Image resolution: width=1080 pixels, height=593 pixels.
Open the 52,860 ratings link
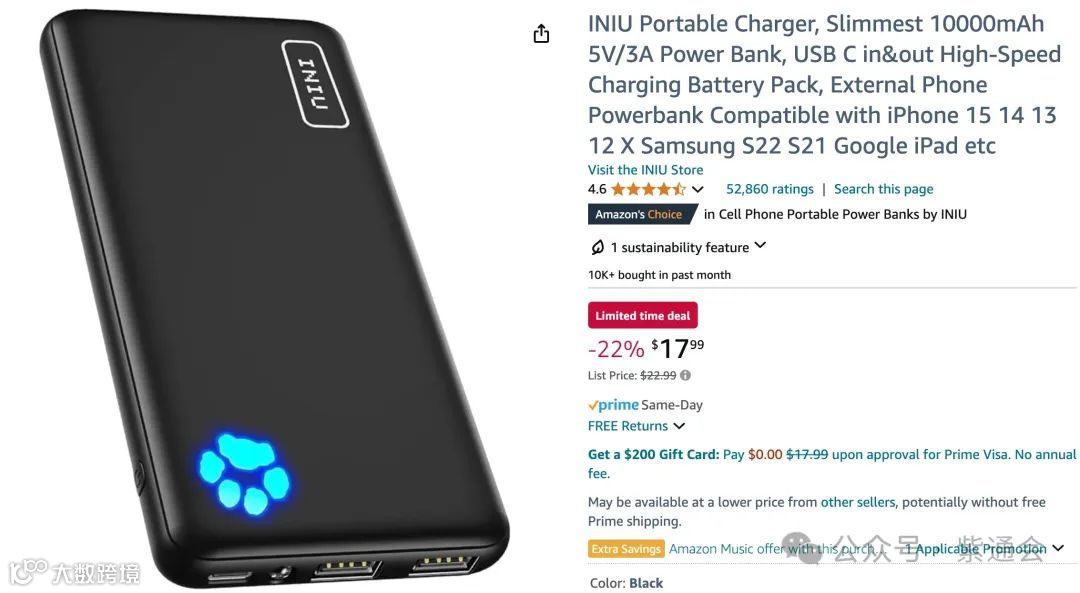point(769,189)
